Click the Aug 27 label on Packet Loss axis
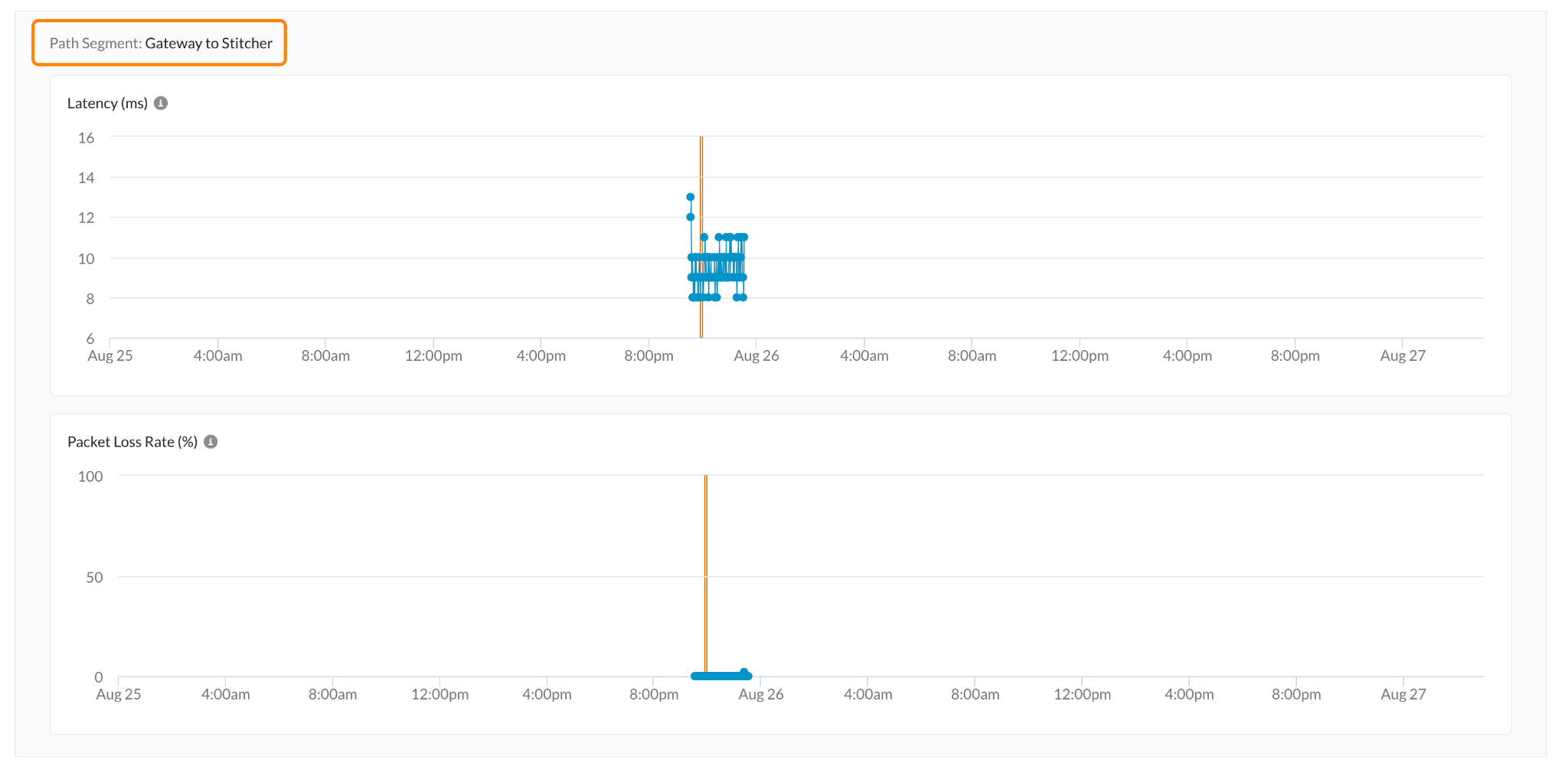The image size is (1568, 773). tap(1403, 694)
